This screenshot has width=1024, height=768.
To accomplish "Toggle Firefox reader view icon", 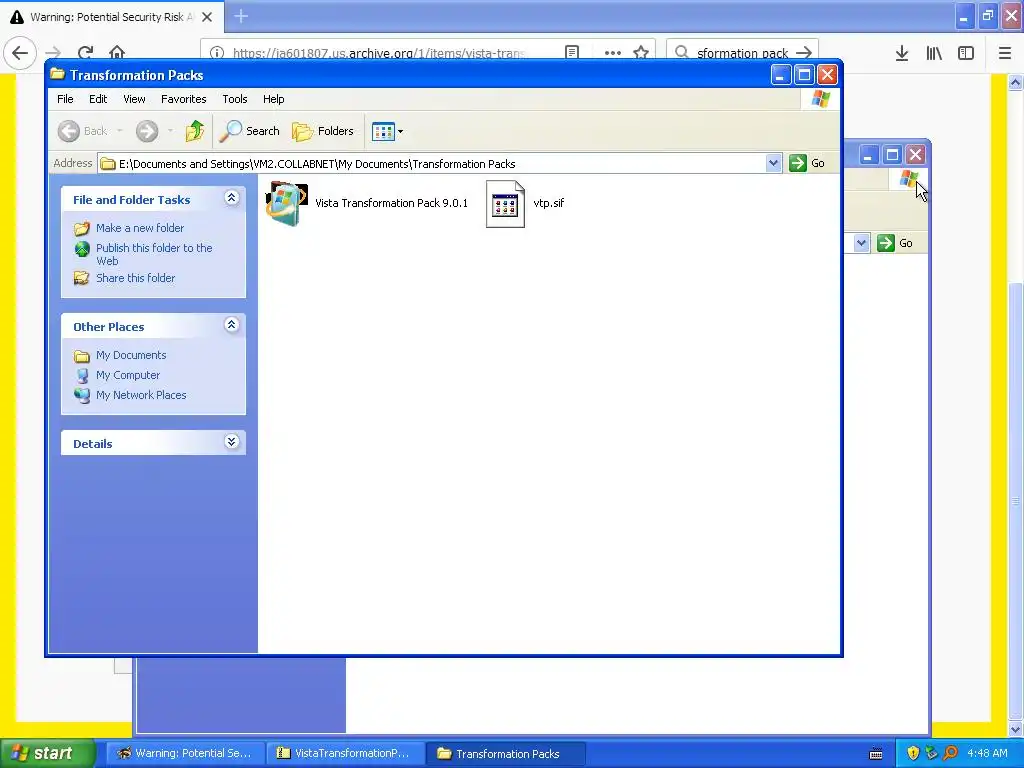I will [572, 52].
